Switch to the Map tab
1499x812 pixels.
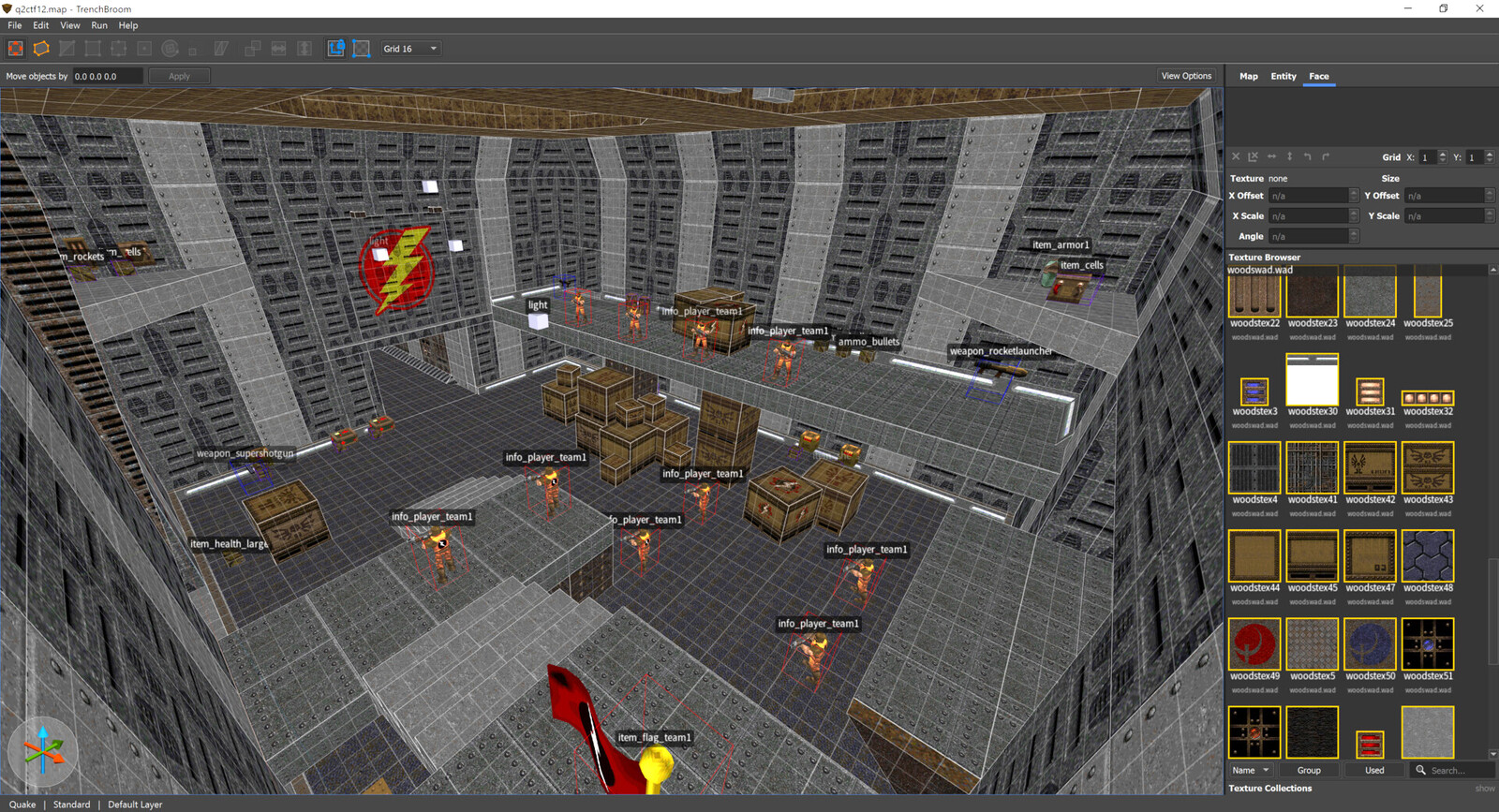1249,76
